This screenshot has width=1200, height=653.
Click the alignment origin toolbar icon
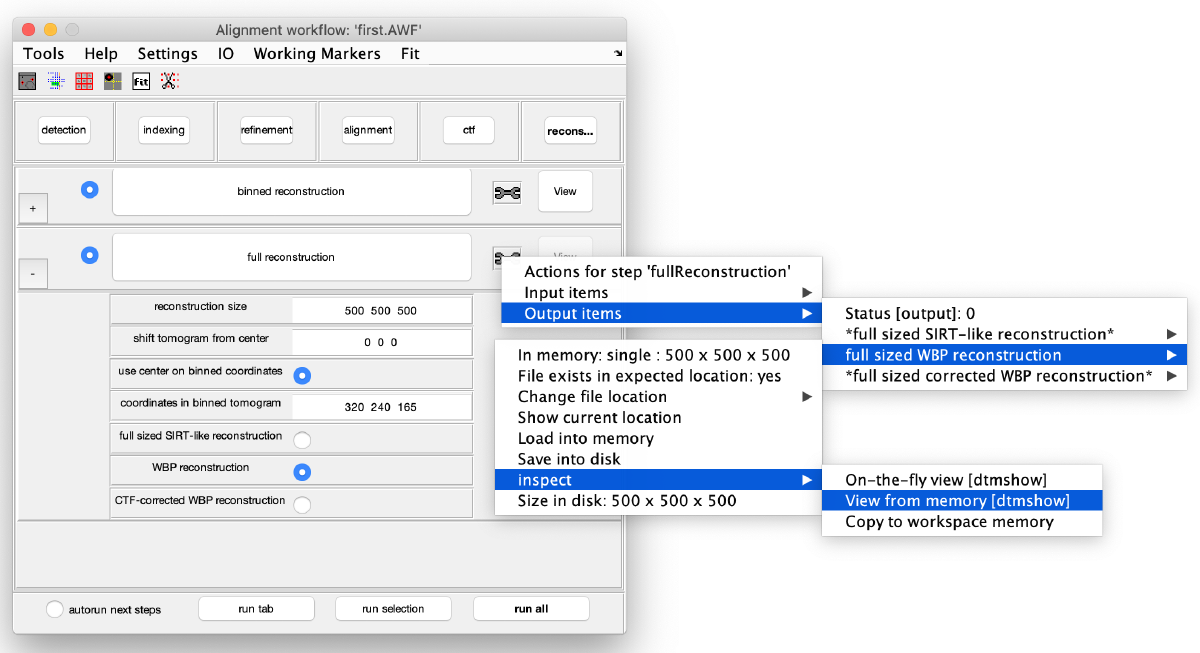point(112,80)
